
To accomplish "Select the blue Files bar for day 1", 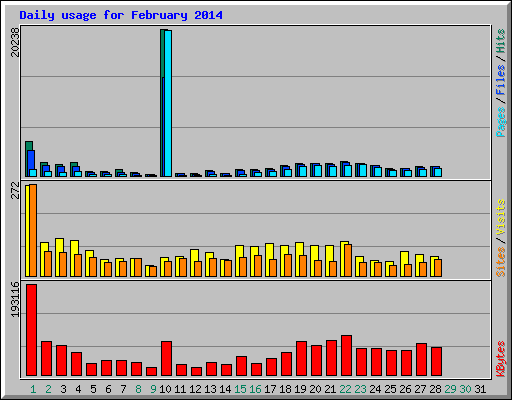I will [31, 160].
